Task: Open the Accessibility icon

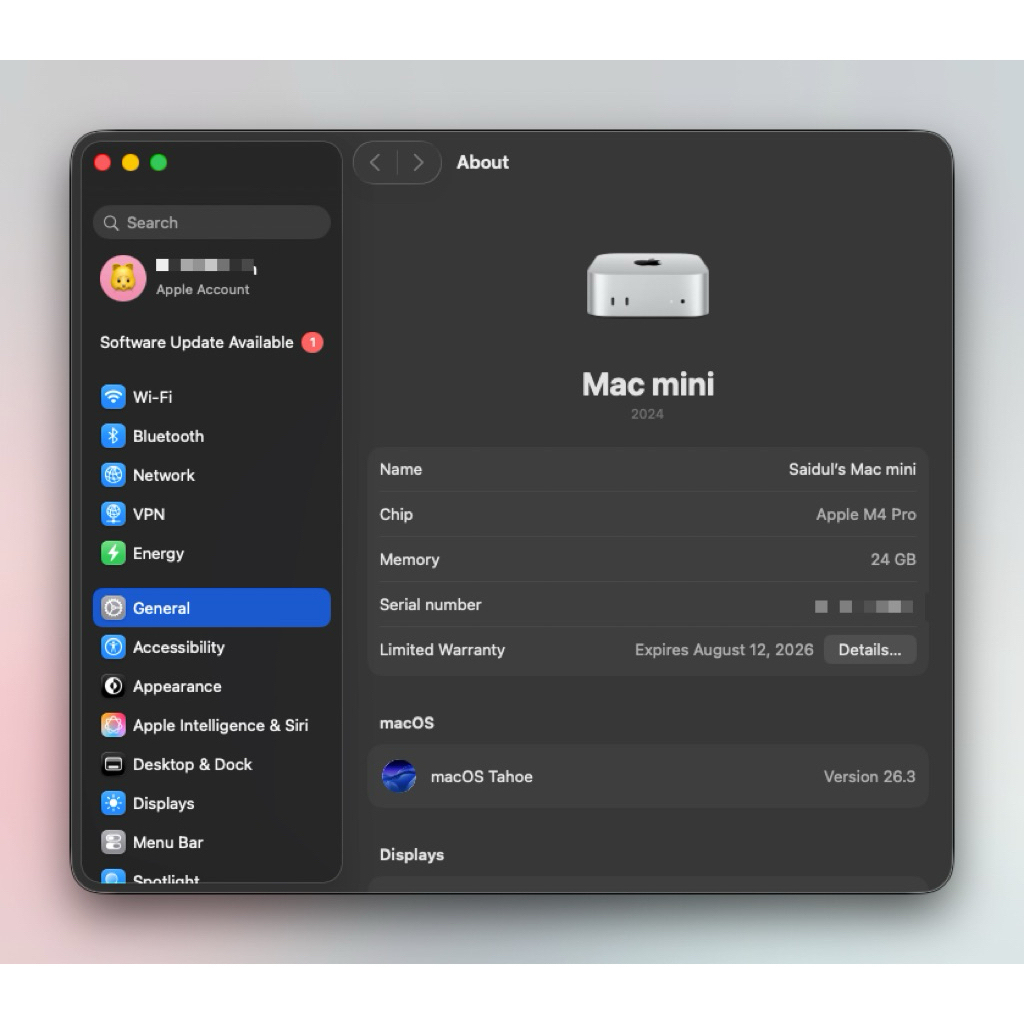Action: (x=113, y=647)
